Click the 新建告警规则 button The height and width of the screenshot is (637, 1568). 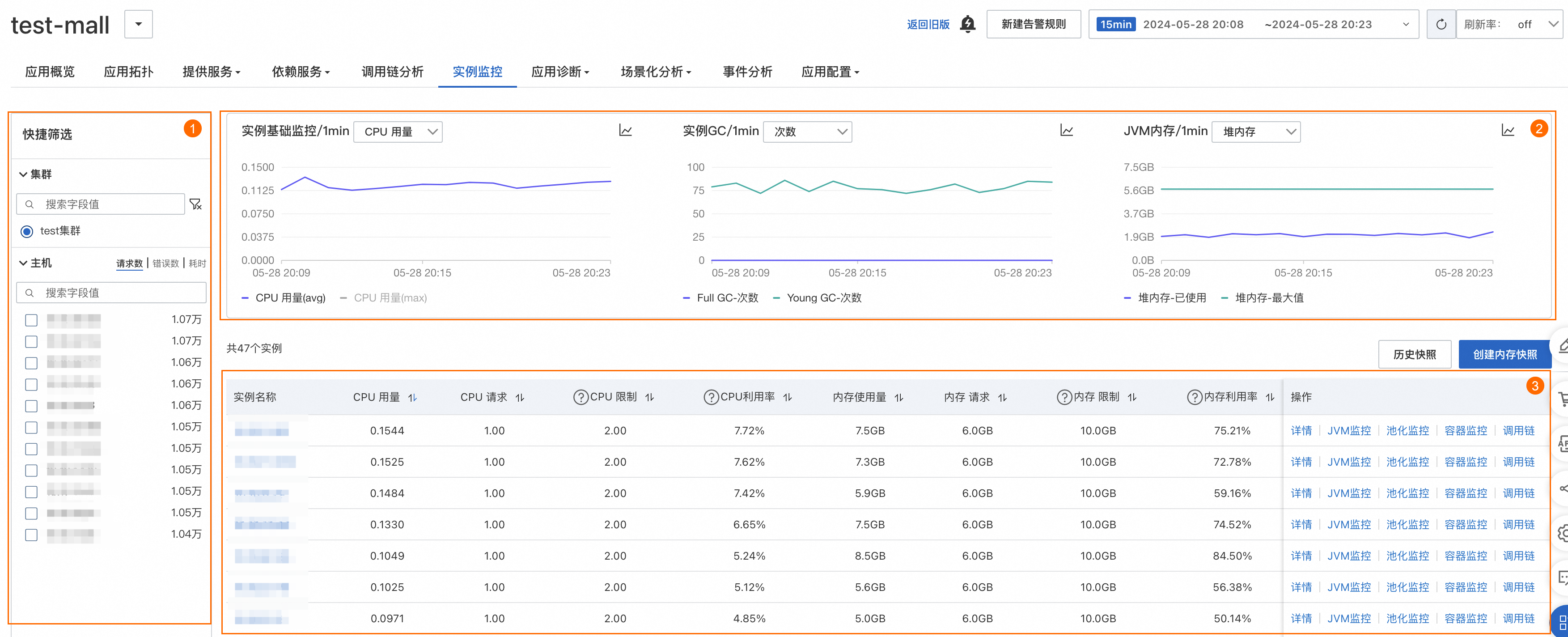click(x=1033, y=24)
